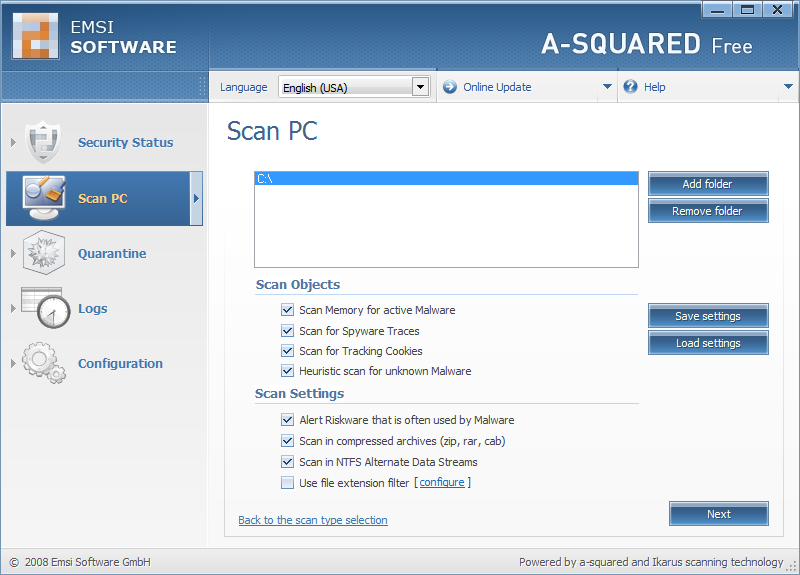Toggle Scan in NTFS Alternate Data Streams

coord(287,462)
